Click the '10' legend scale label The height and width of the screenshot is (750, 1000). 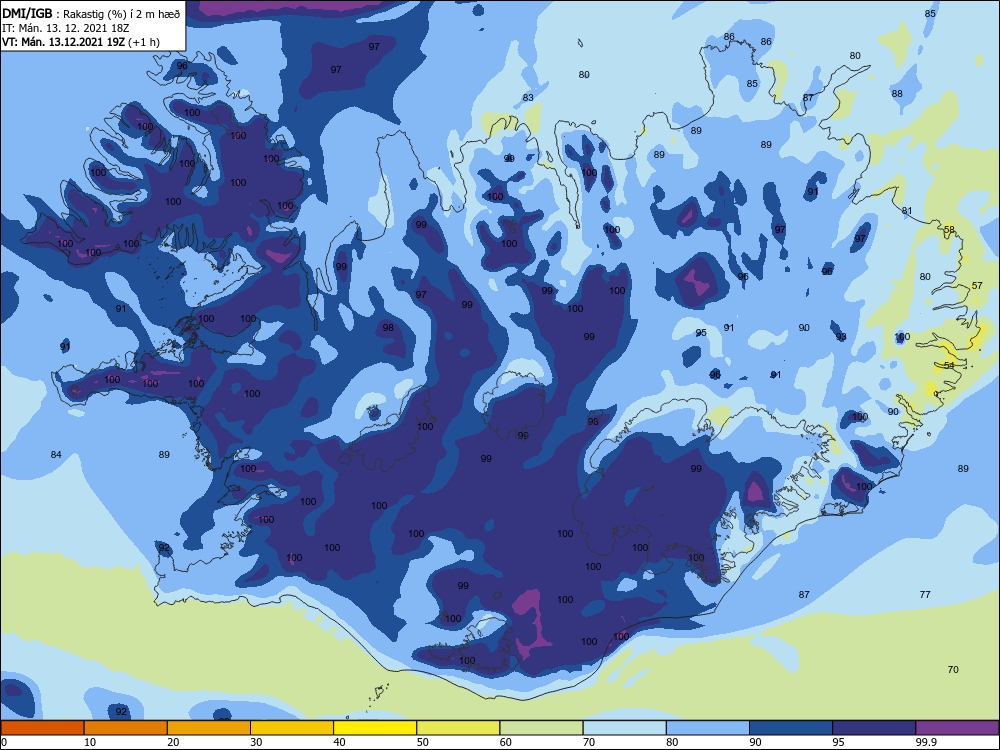click(90, 742)
